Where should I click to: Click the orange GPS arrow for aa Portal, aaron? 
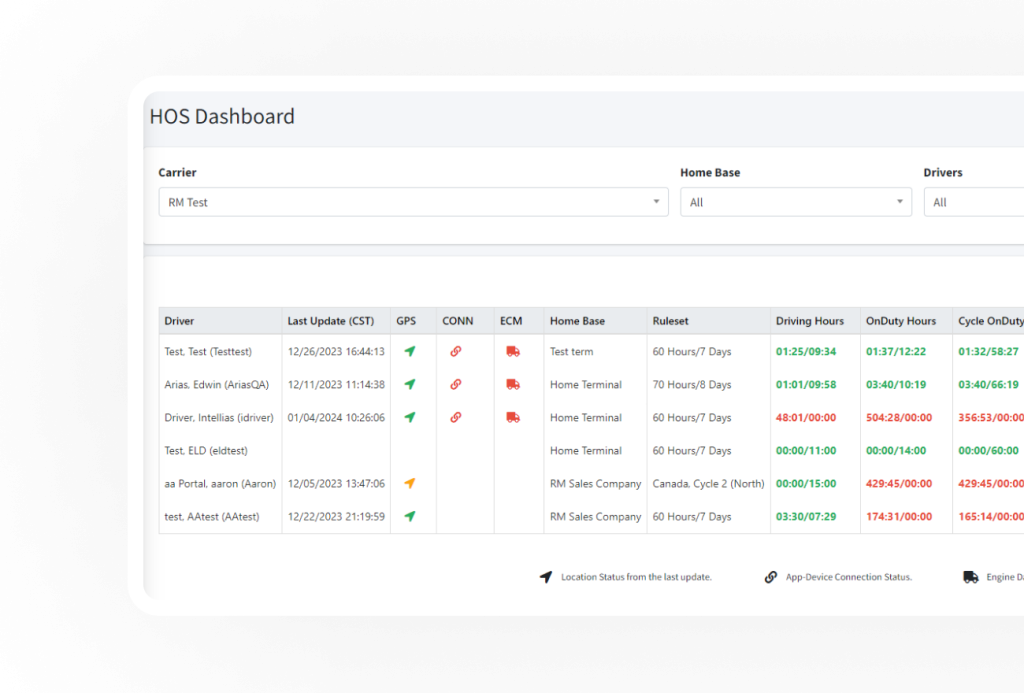click(408, 483)
